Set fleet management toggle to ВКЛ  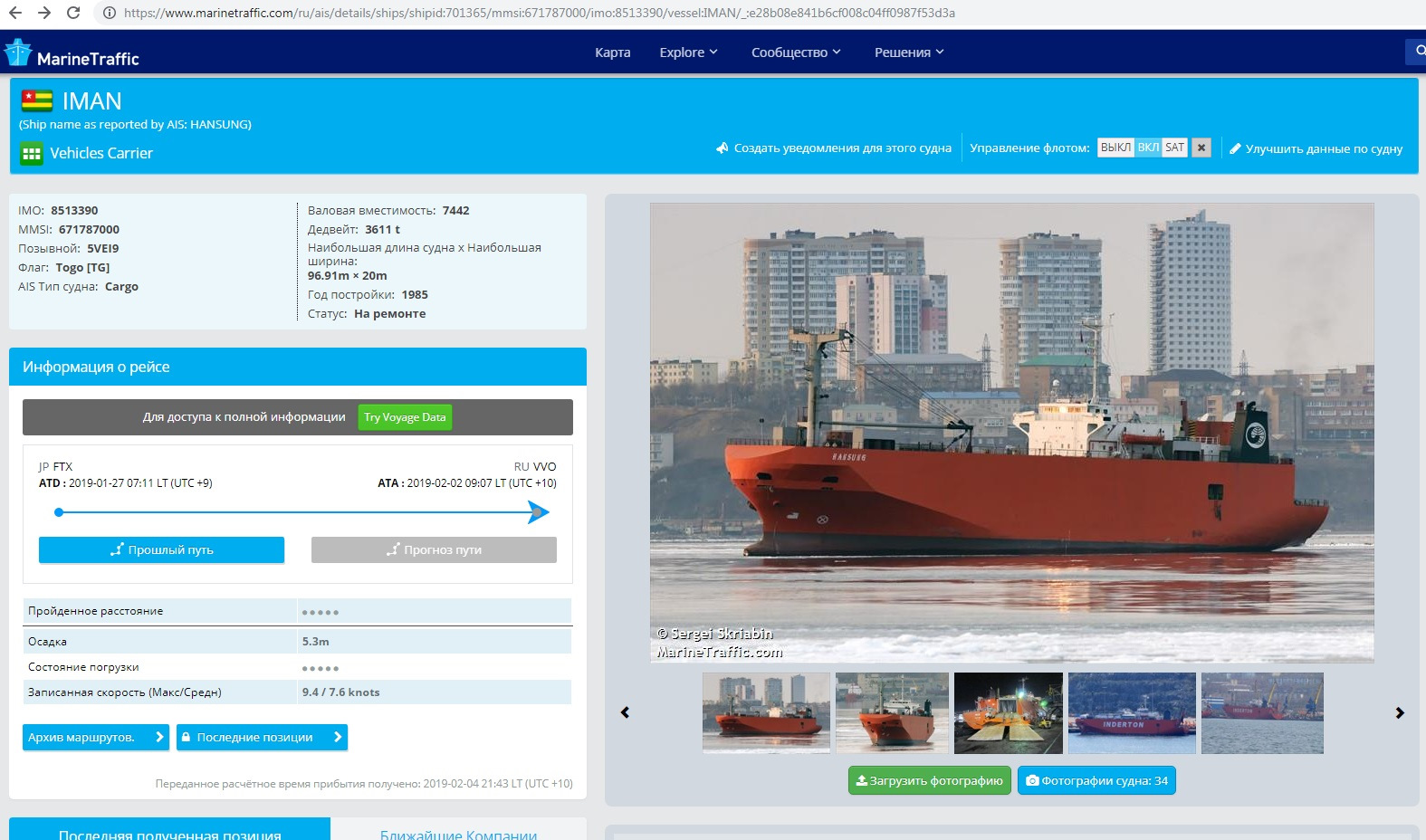click(1148, 148)
